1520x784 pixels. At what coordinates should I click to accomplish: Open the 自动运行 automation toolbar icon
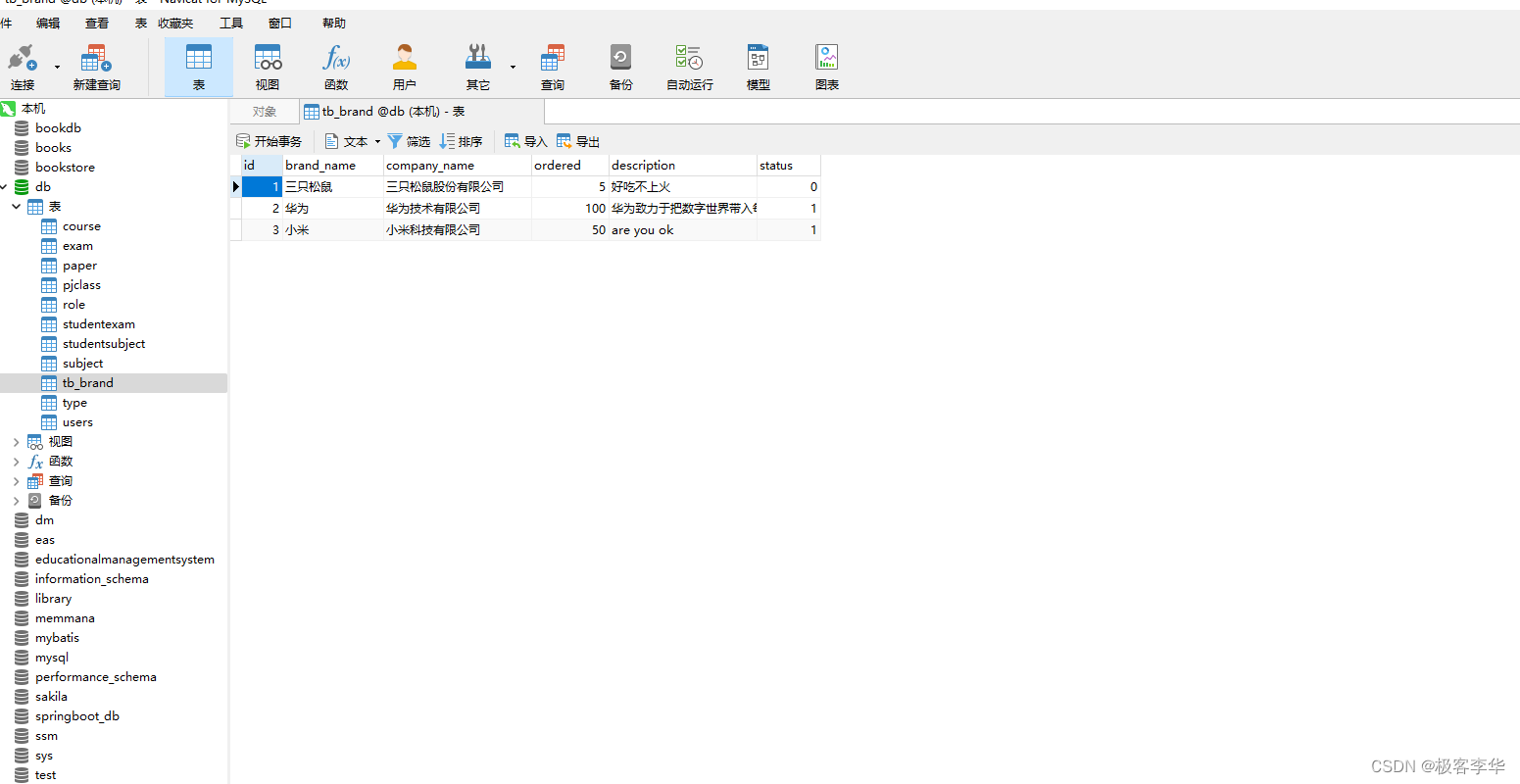[x=690, y=67]
